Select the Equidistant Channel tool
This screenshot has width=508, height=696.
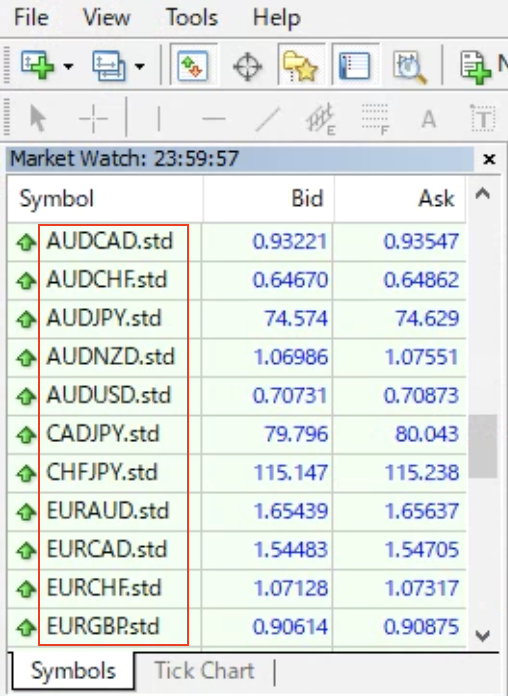coord(321,119)
